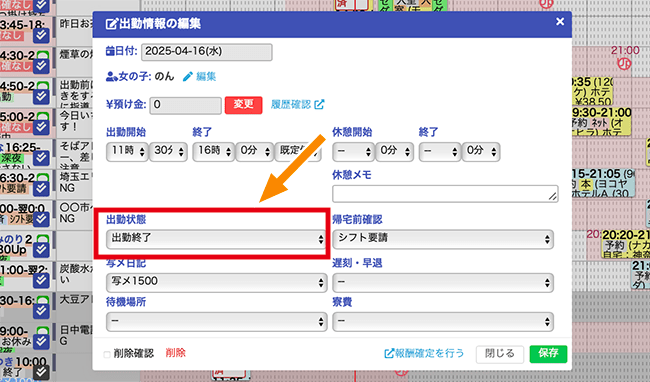Click the green 保存 button

pos(548,354)
